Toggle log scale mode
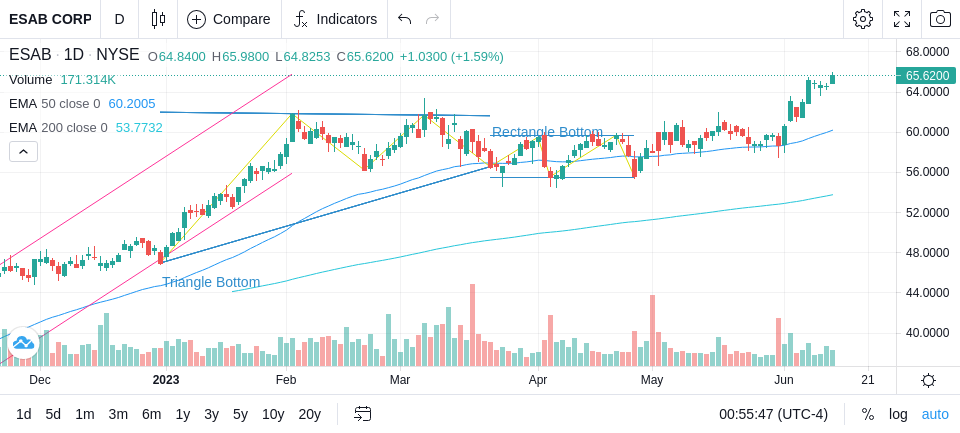 tap(898, 415)
